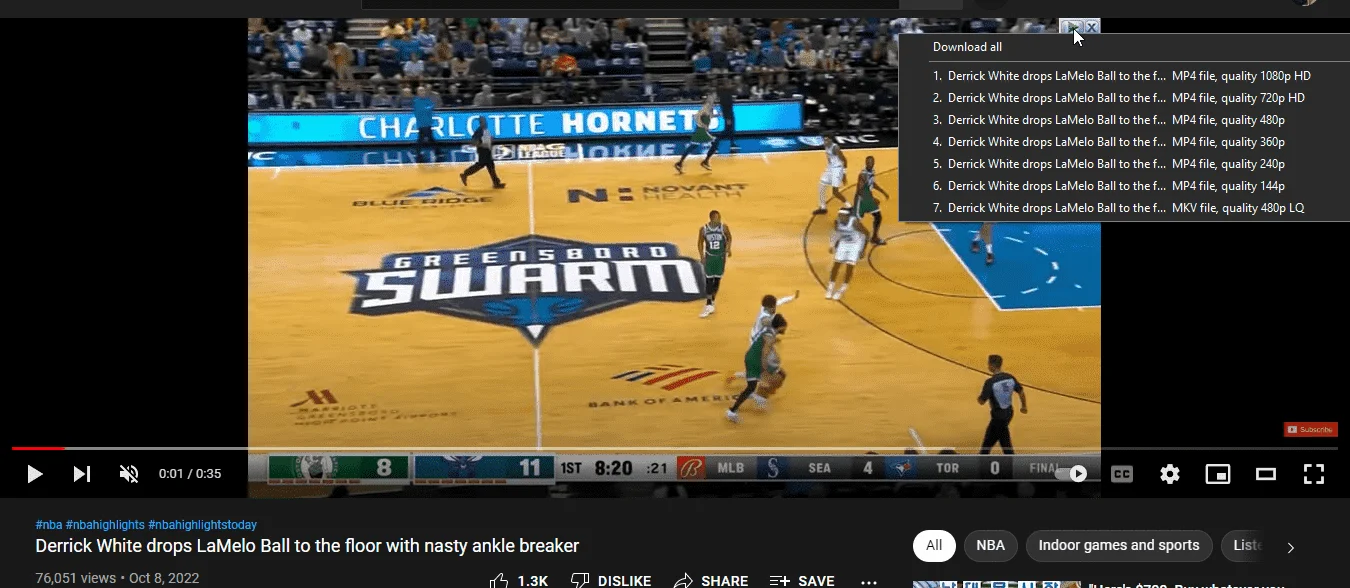Switch to miniplayer mode
1350x588 pixels.
1218,474
